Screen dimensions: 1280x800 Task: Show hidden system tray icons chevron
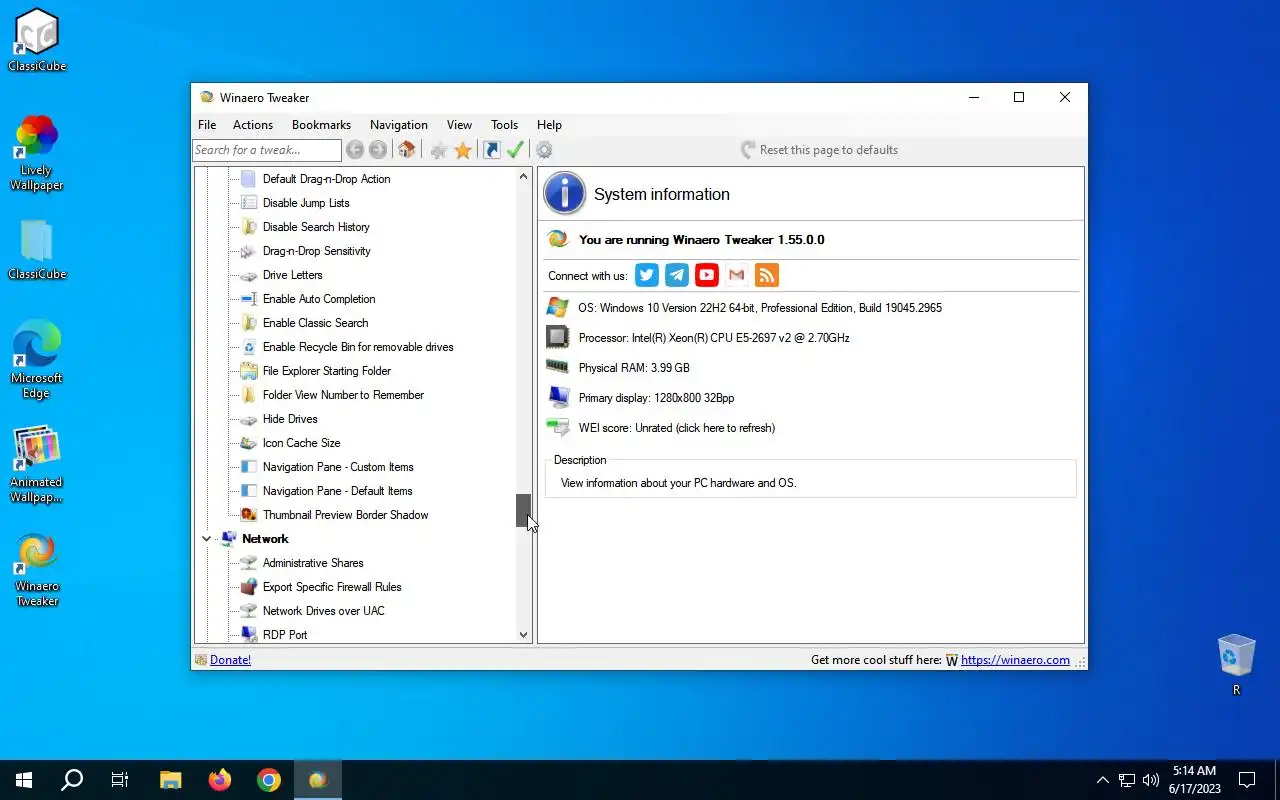click(1102, 780)
